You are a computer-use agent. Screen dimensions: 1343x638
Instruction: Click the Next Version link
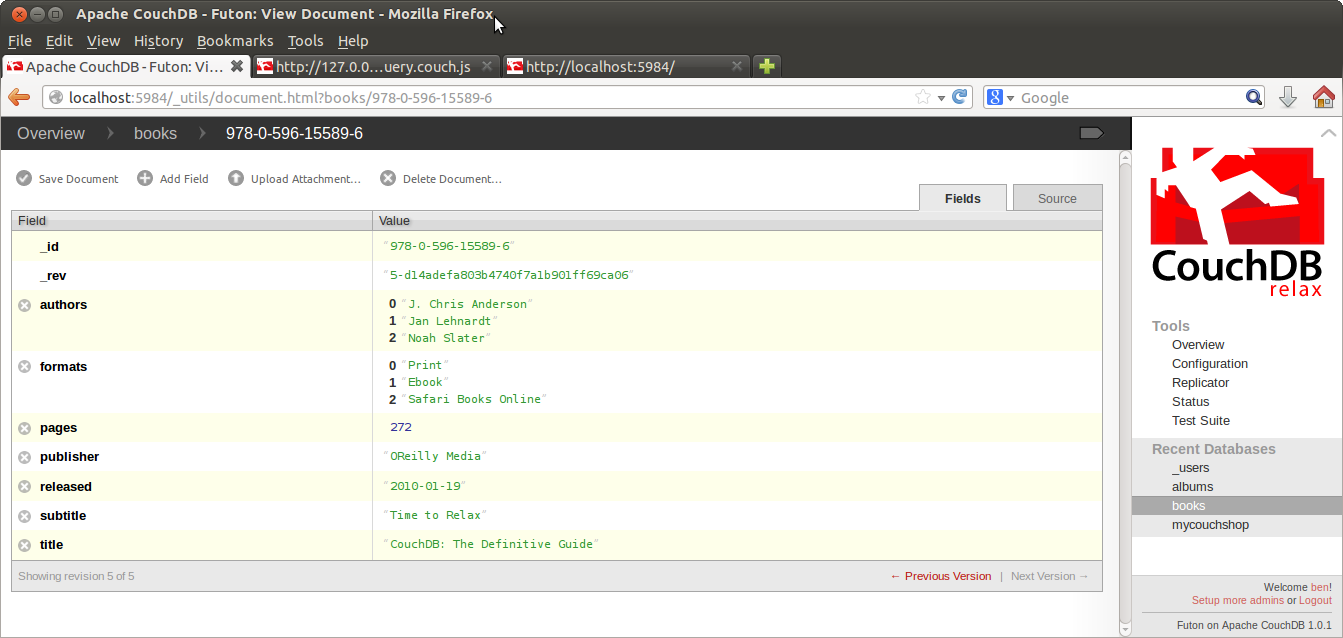[1050, 576]
